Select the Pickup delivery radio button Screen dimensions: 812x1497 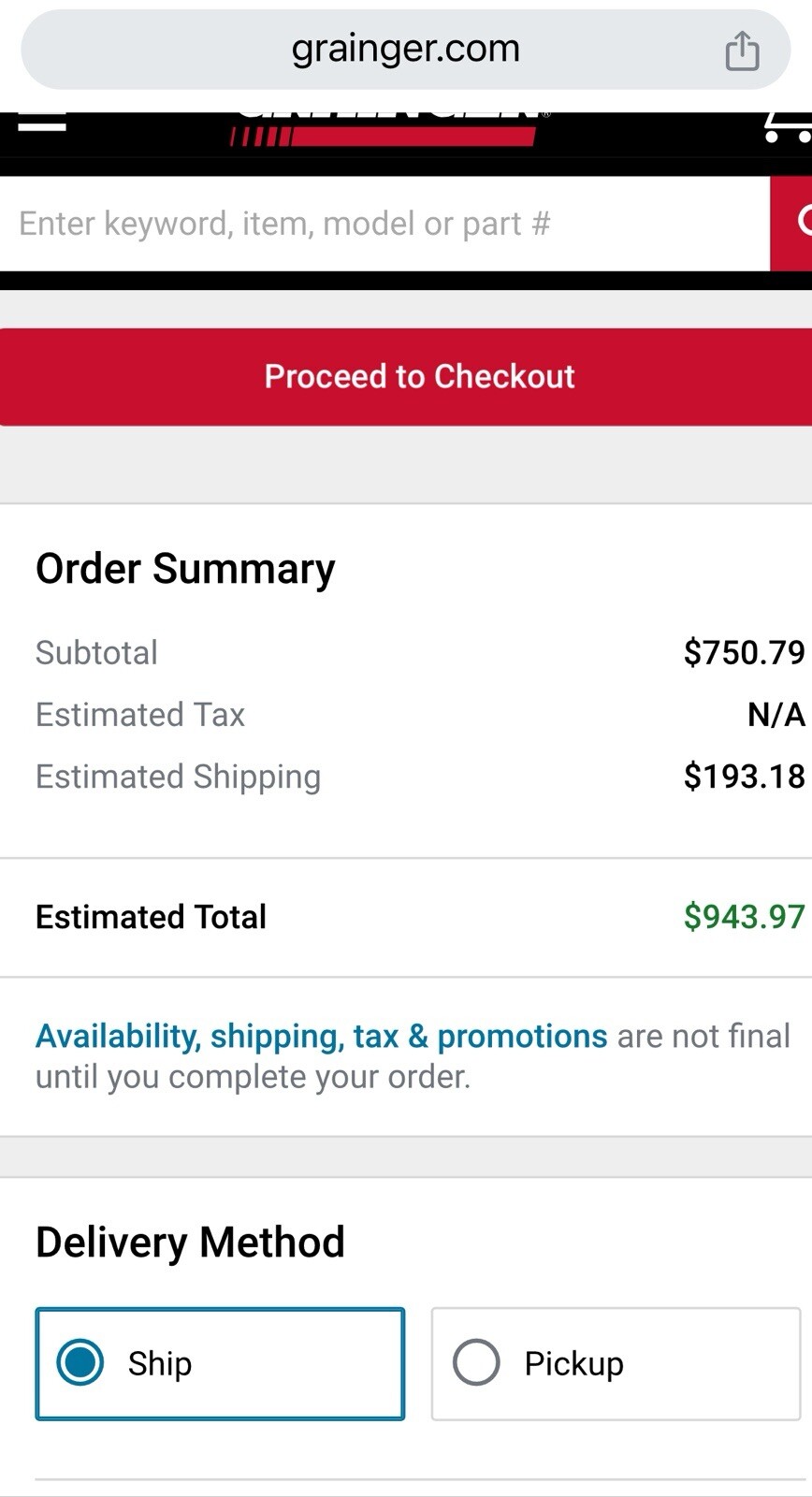click(476, 1362)
